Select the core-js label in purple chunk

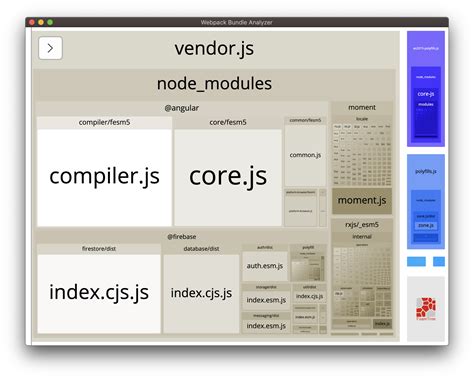click(x=426, y=94)
